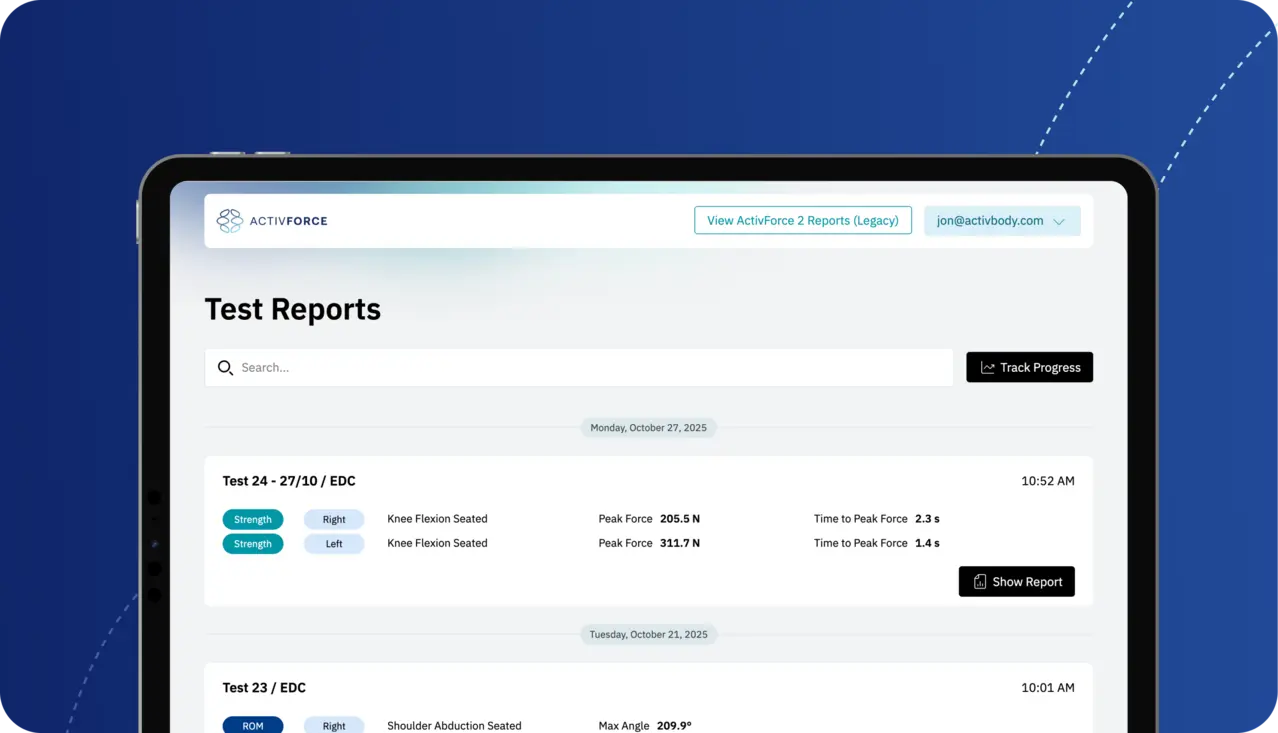
Task: Click the Peak Force 311.7 N value
Action: [x=679, y=543]
